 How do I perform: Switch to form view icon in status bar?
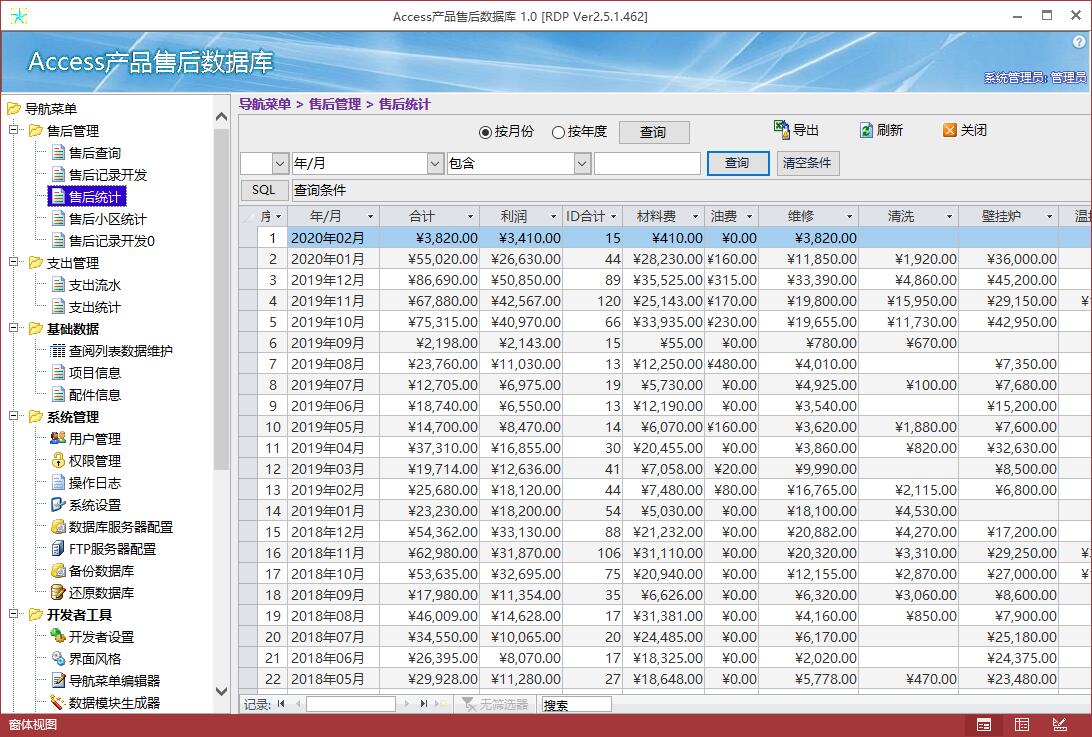984,725
